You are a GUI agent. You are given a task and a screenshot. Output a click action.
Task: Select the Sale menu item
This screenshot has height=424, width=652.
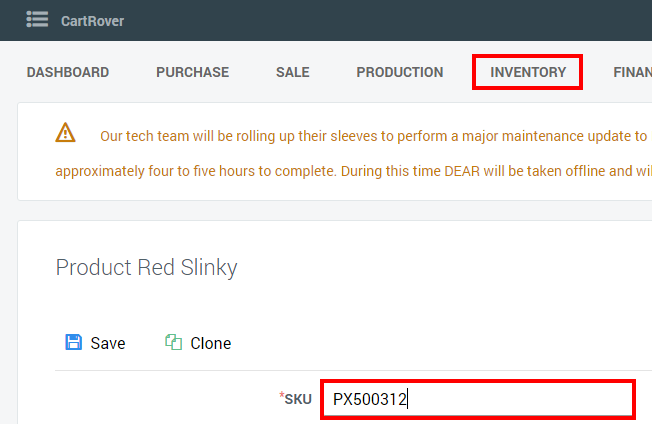click(x=292, y=72)
